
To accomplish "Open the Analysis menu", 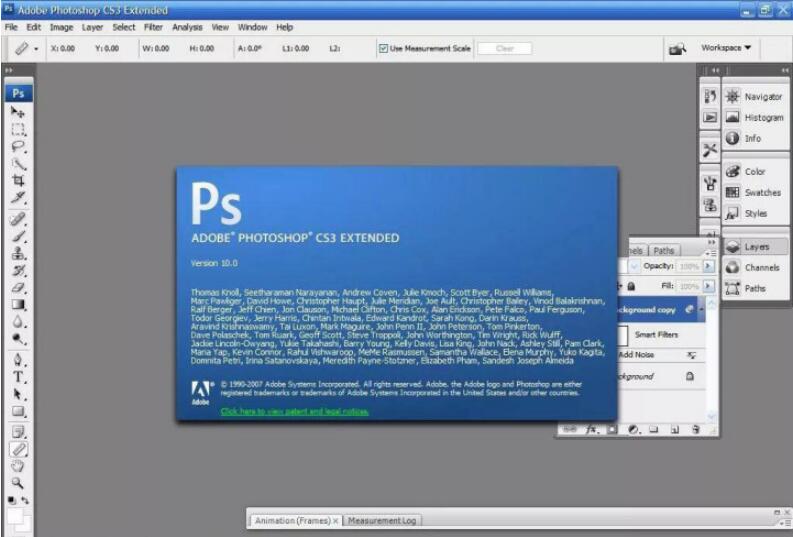I will (x=187, y=27).
